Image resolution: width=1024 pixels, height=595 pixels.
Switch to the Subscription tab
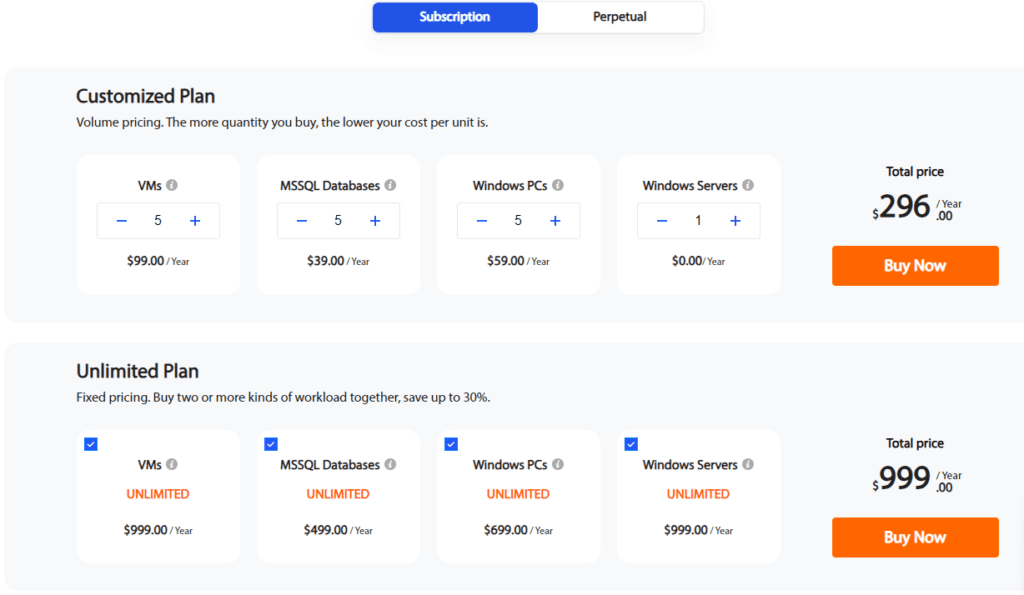click(x=455, y=17)
